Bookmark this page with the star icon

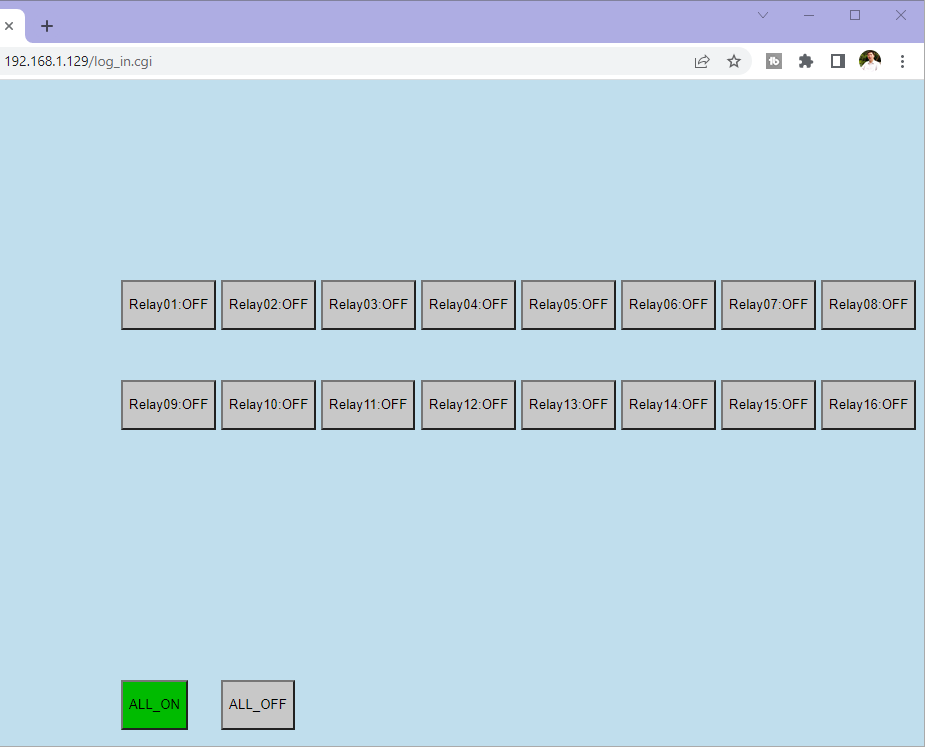[734, 61]
